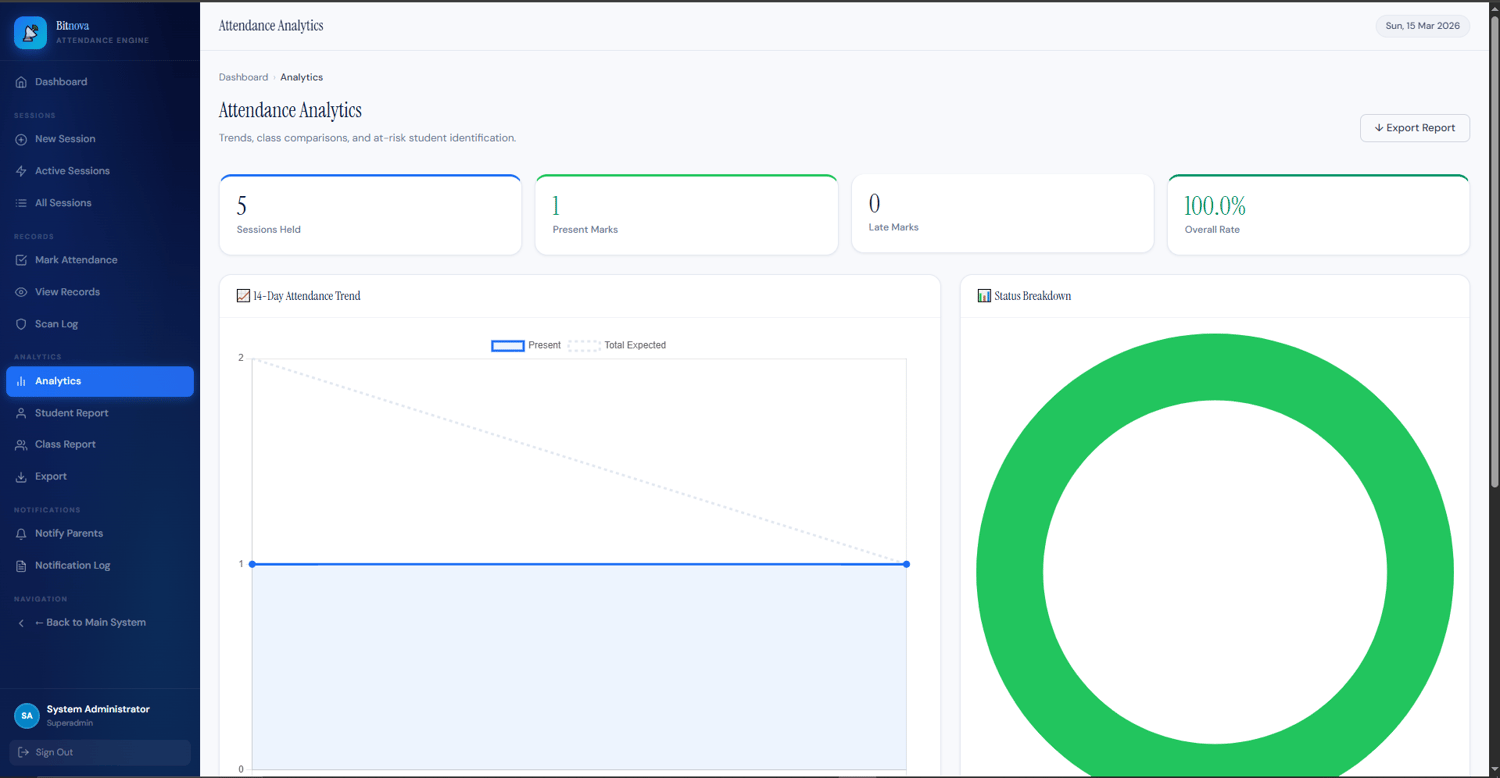Click the All Sessions list icon
1500x778 pixels.
coord(21,203)
